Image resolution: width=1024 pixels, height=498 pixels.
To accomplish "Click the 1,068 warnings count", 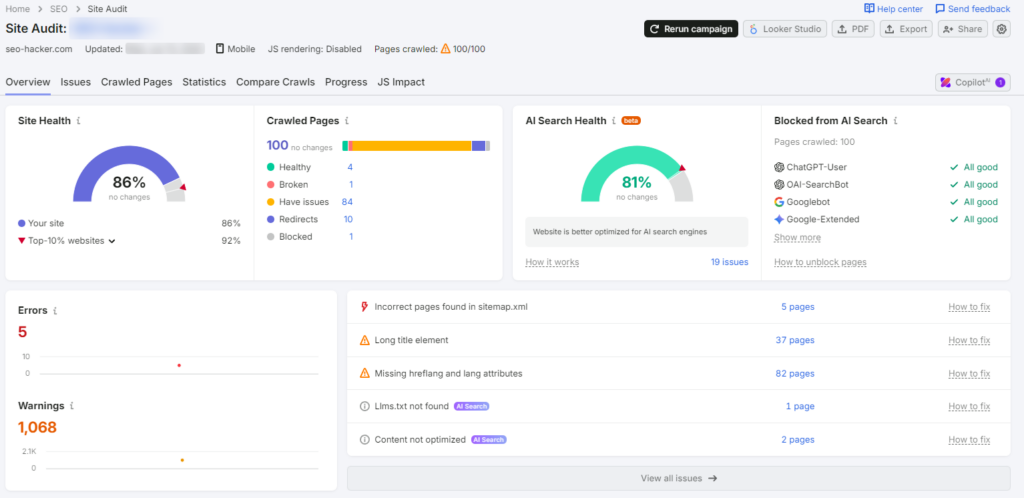I will (x=37, y=428).
